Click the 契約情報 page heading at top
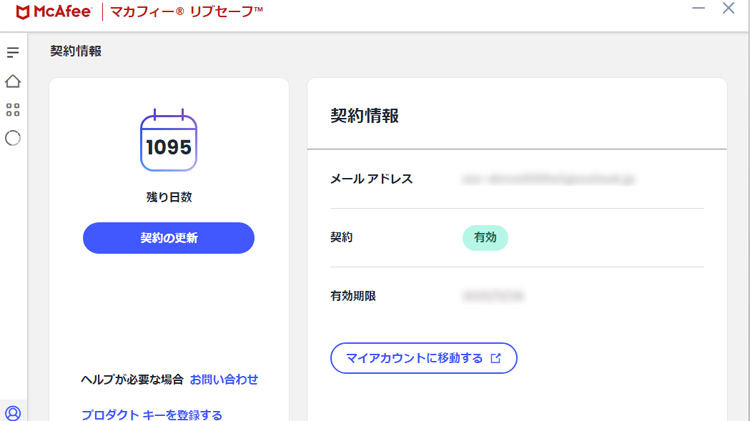Image resolution: width=750 pixels, height=421 pixels. tap(76, 51)
